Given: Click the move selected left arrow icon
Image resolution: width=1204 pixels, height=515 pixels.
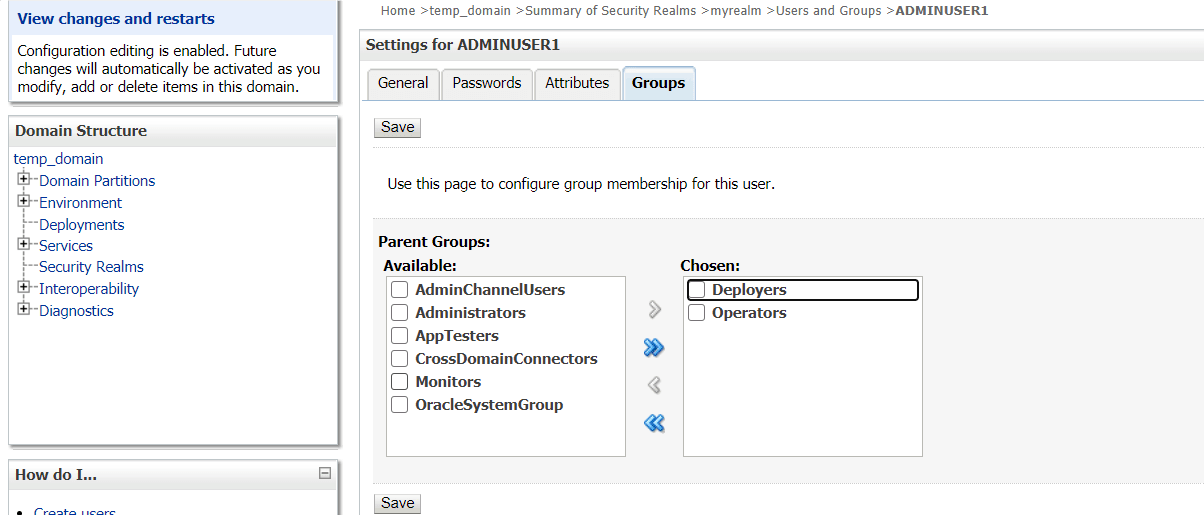Looking at the screenshot, I should pyautogui.click(x=655, y=385).
